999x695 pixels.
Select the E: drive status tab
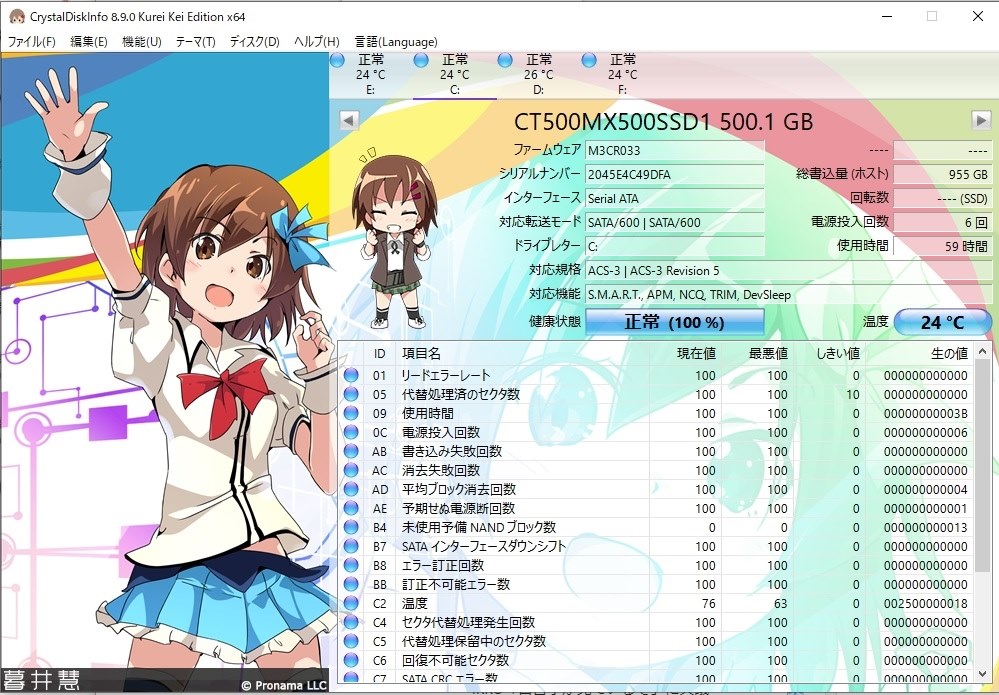371,75
